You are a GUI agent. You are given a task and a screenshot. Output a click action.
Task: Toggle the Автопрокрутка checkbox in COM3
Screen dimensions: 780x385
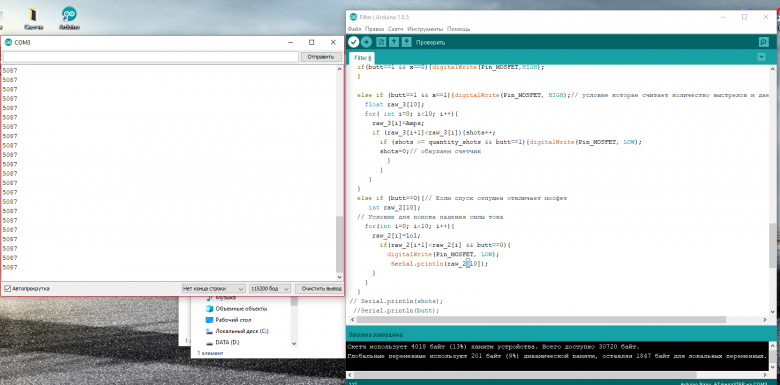point(7,289)
